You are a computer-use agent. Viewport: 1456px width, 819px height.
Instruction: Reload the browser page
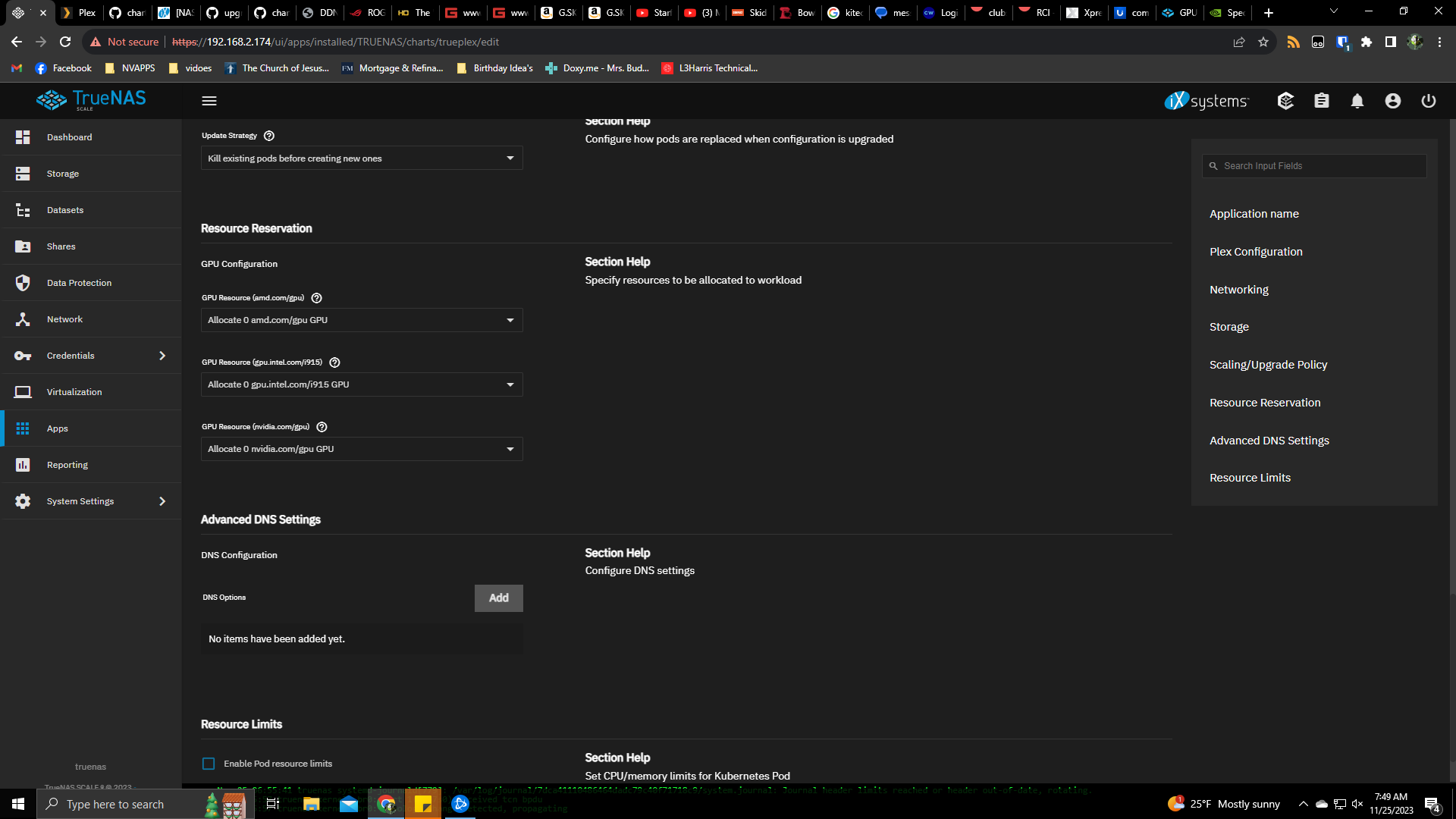(x=65, y=42)
